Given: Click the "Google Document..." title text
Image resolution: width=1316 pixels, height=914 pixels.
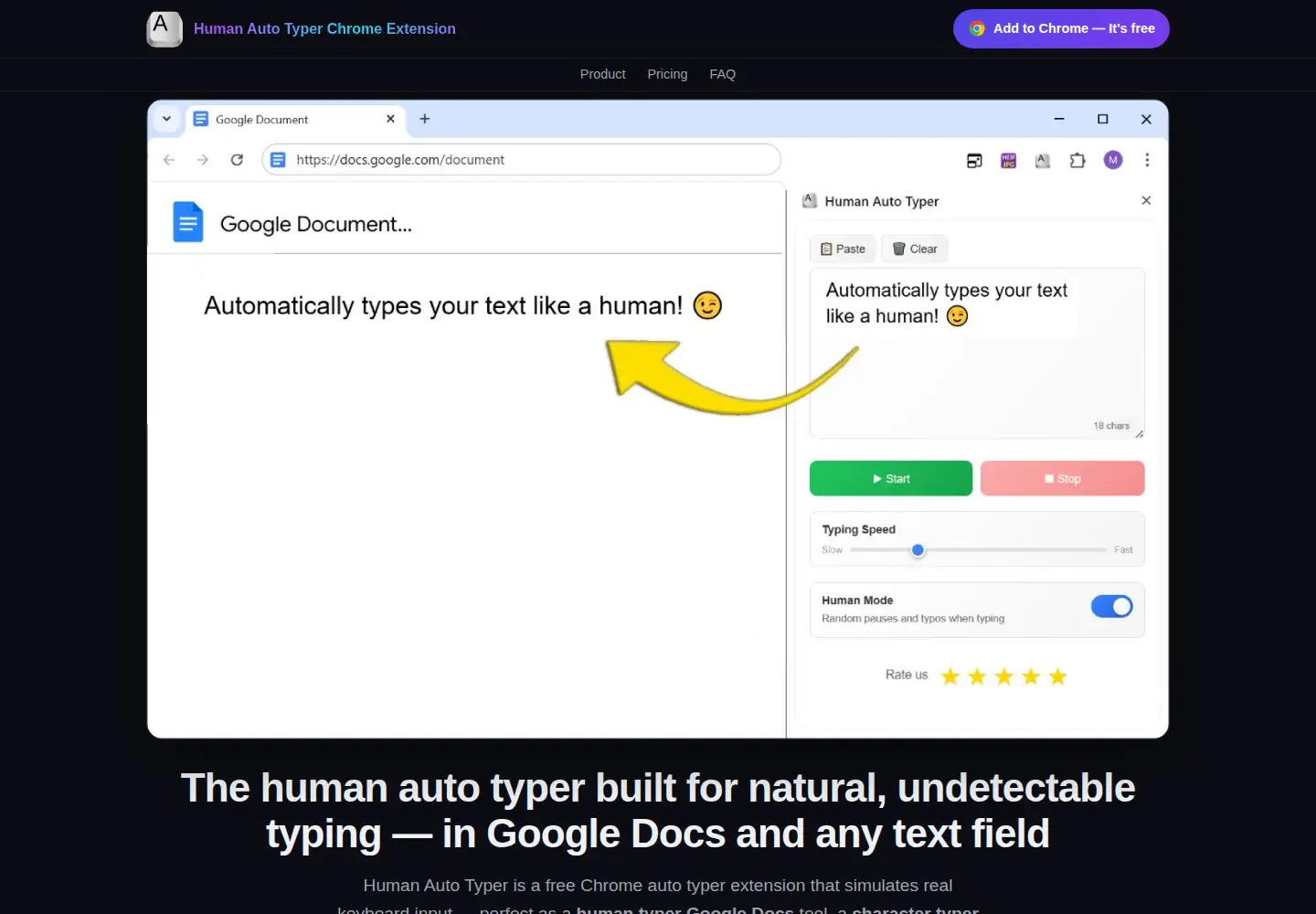Looking at the screenshot, I should [316, 224].
